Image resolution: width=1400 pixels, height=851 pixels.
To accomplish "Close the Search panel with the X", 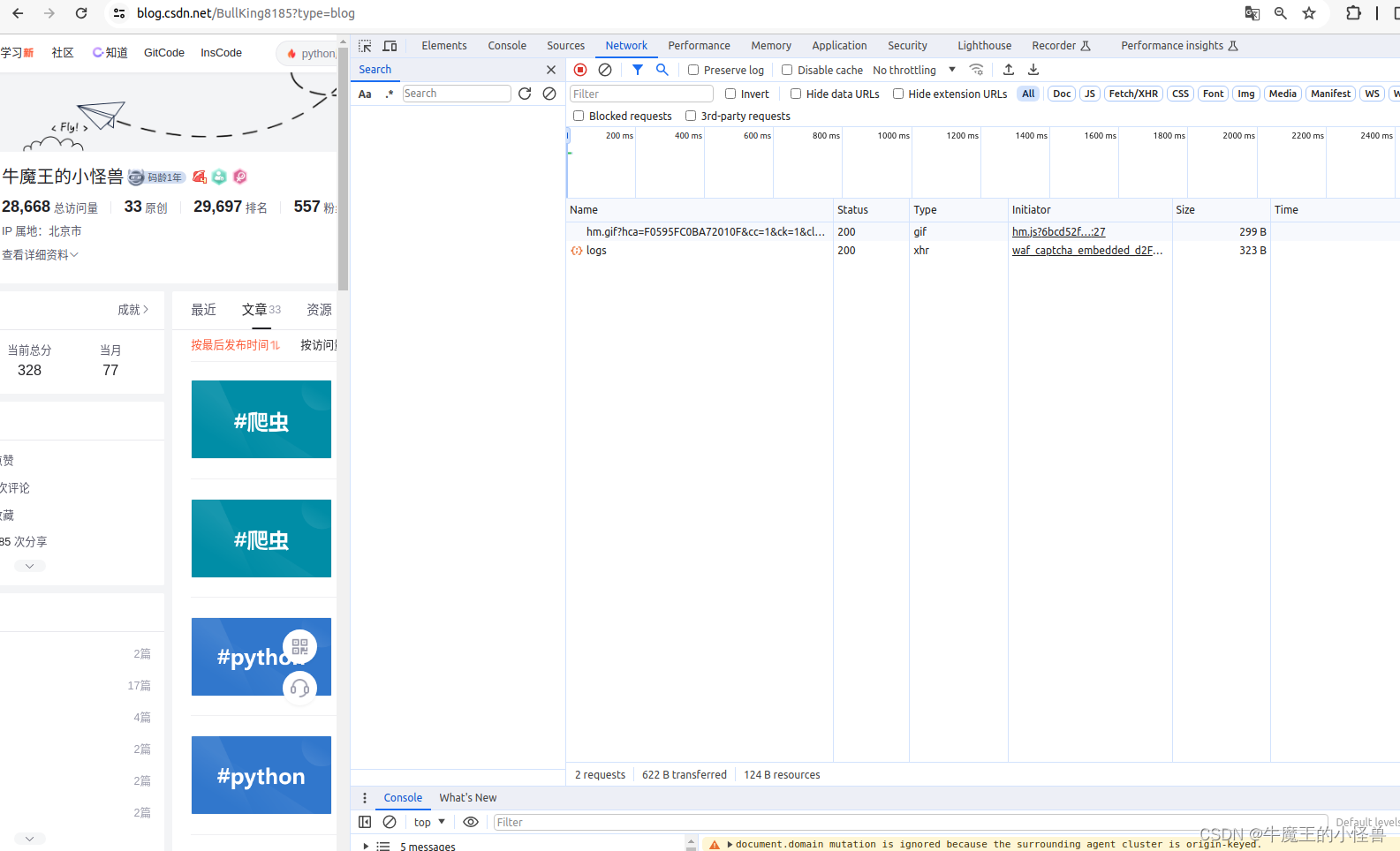I will [551, 70].
